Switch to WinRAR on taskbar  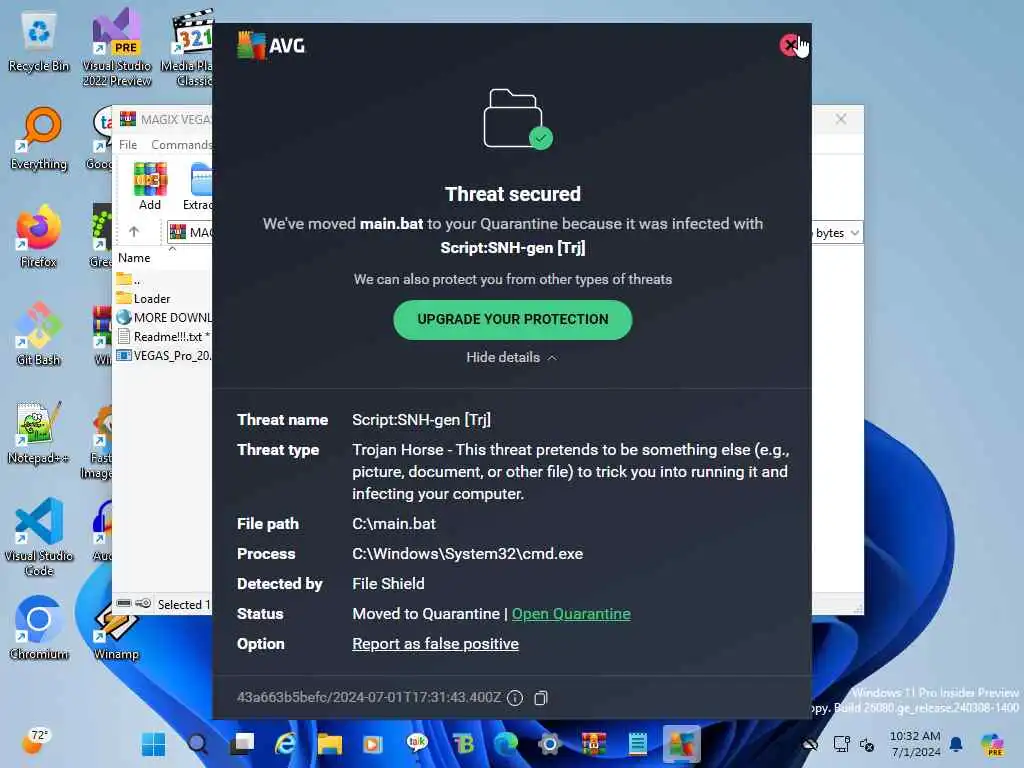594,744
